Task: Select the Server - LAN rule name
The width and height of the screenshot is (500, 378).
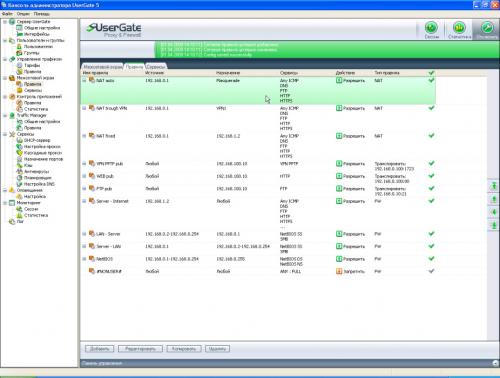Action: pyautogui.click(x=109, y=246)
